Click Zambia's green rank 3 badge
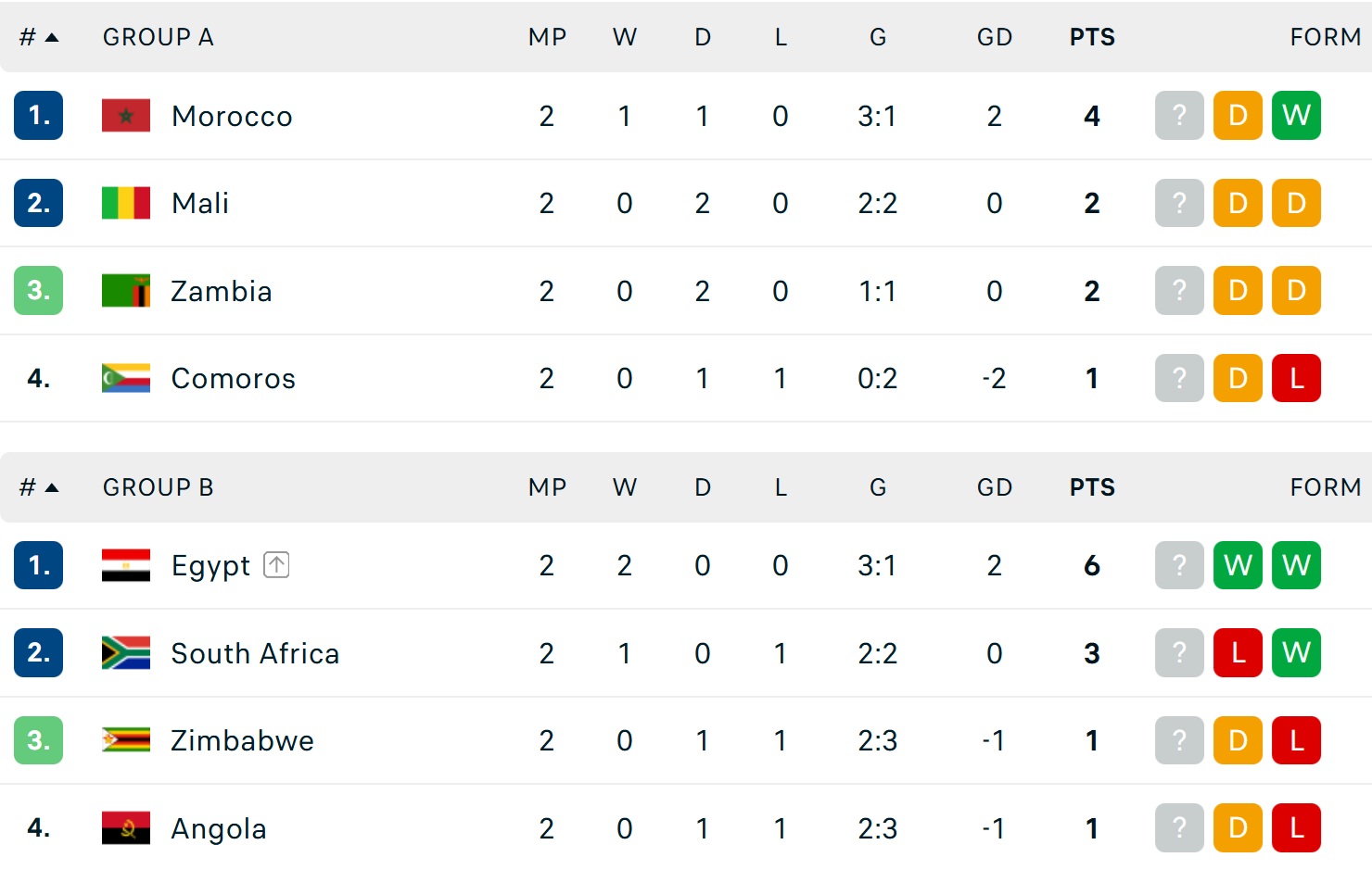This screenshot has height=870, width=1372. [x=39, y=291]
